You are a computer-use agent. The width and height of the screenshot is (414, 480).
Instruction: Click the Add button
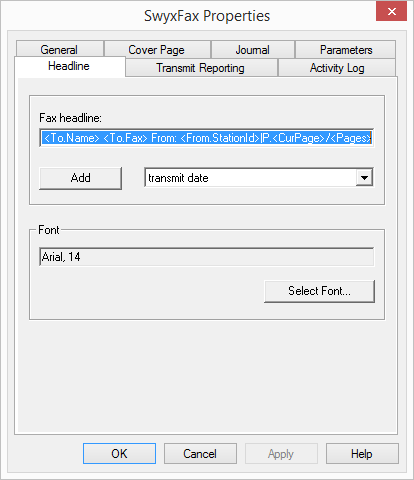(x=80, y=178)
